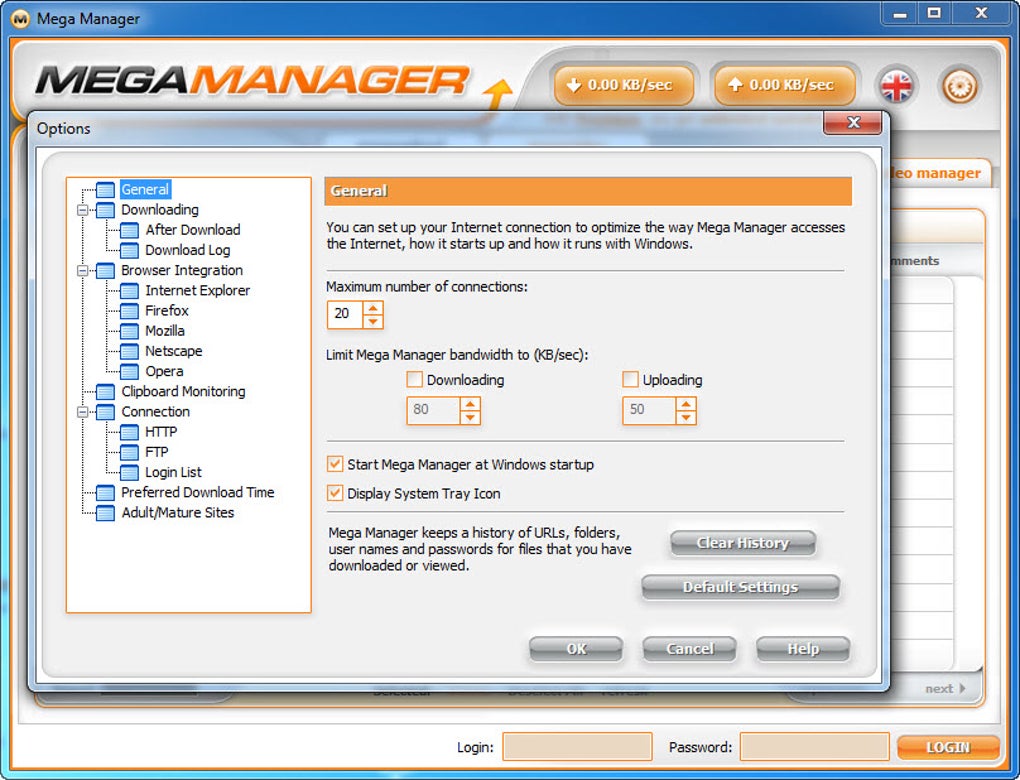Open settings via the orange gear icon
Screen dimensions: 1020x780
point(960,86)
